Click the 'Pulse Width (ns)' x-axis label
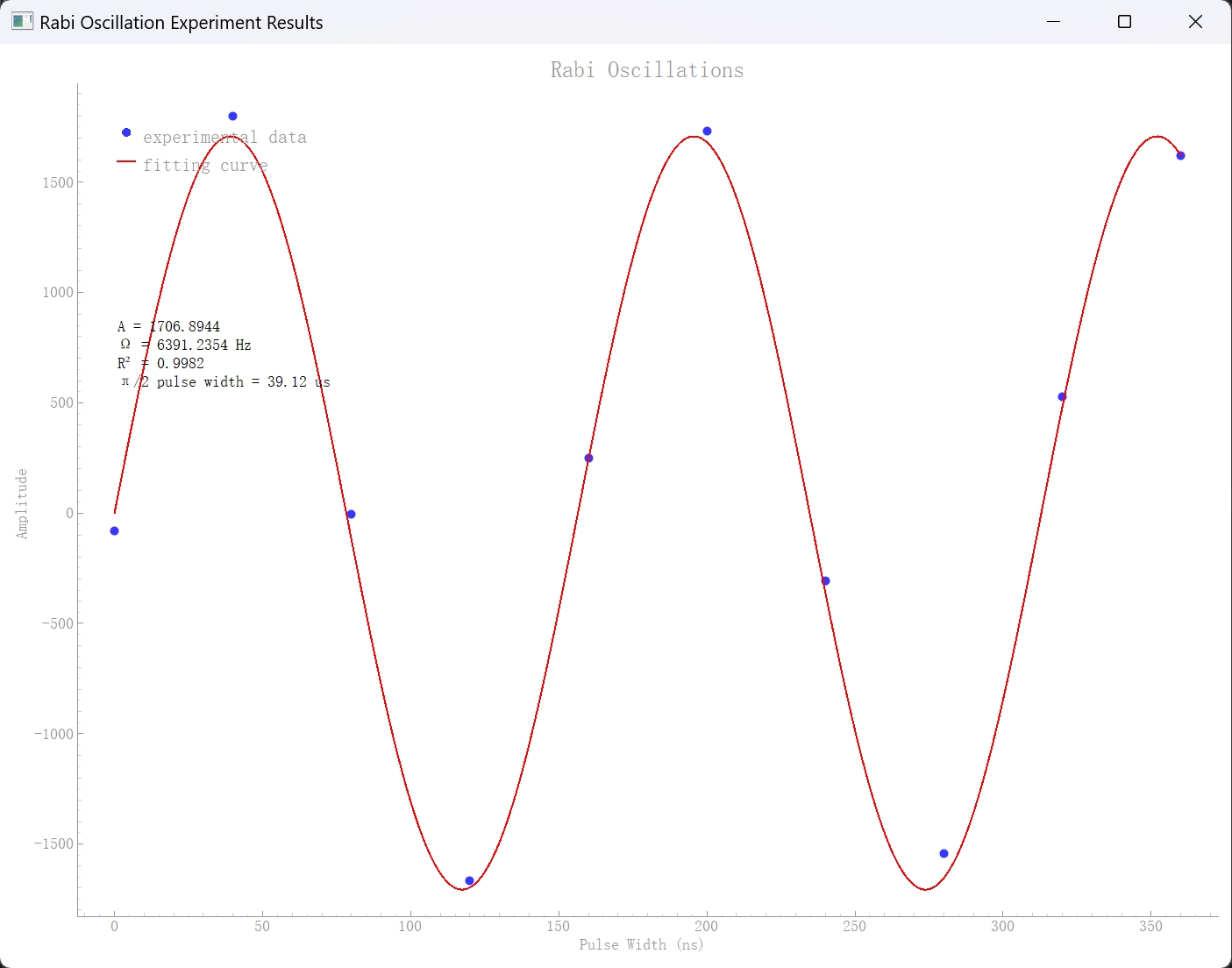 641,944
